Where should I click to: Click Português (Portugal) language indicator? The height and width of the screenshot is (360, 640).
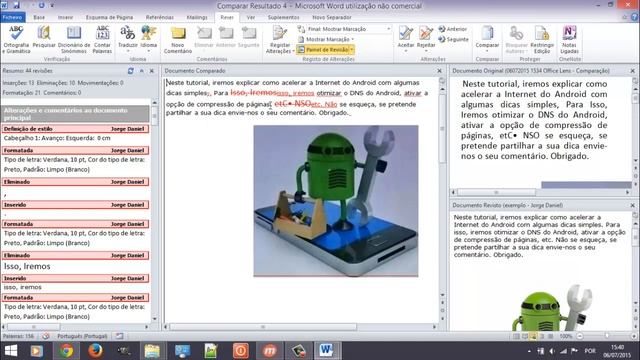(82, 336)
